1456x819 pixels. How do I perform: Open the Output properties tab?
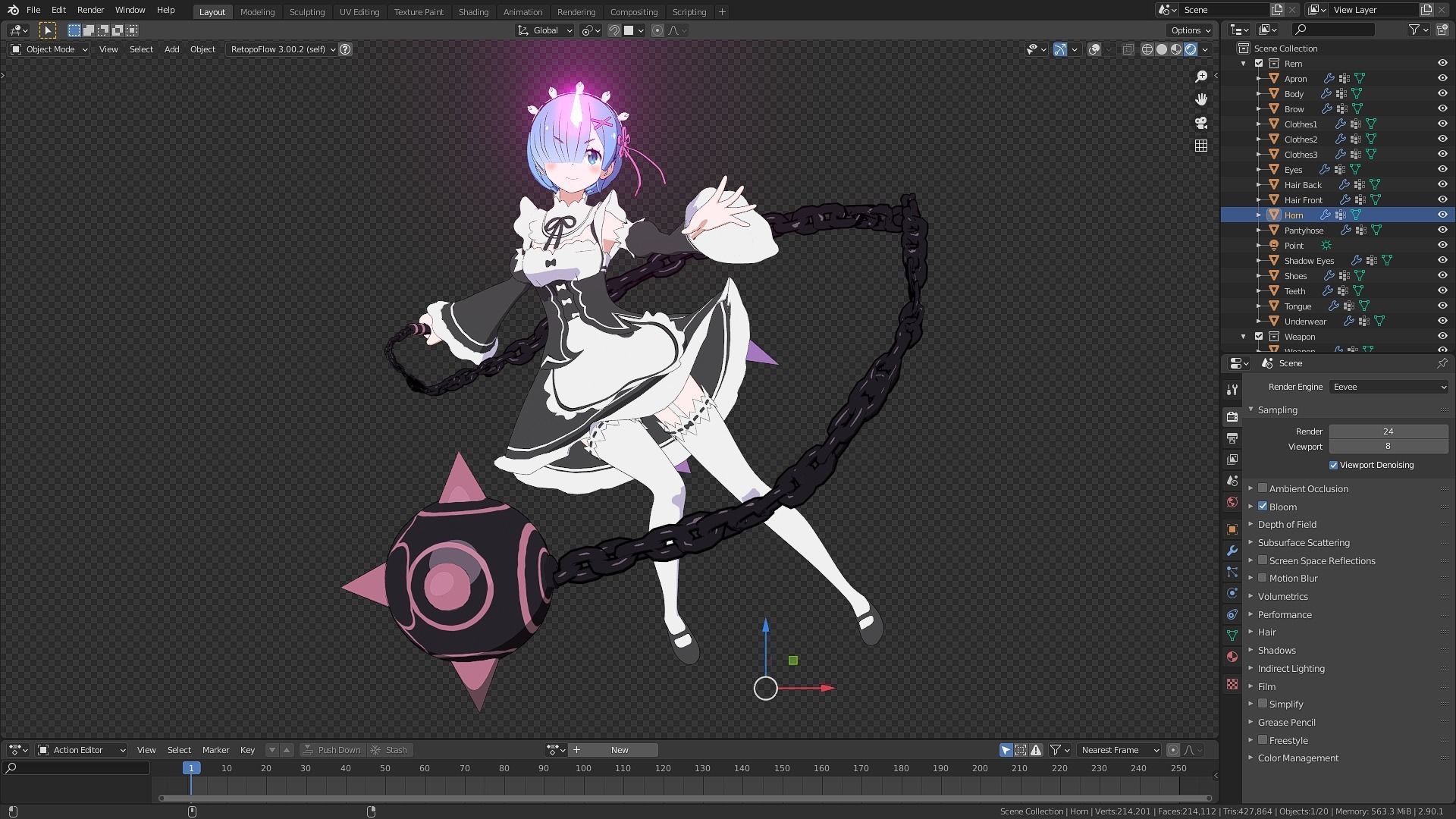pos(1232,438)
